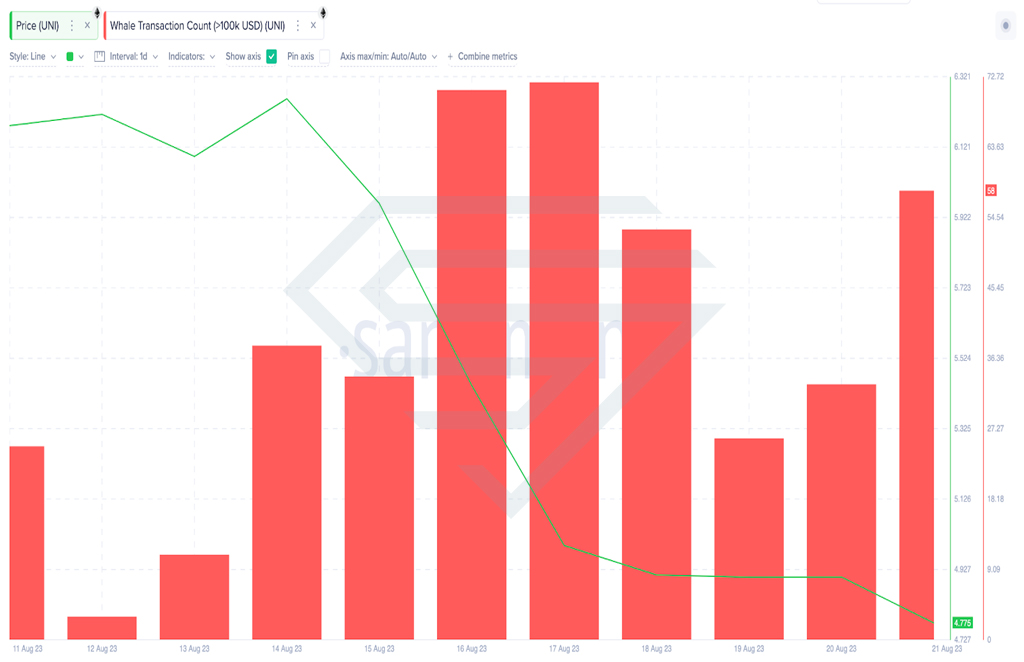Toggle the Show axis checkbox

click(272, 57)
